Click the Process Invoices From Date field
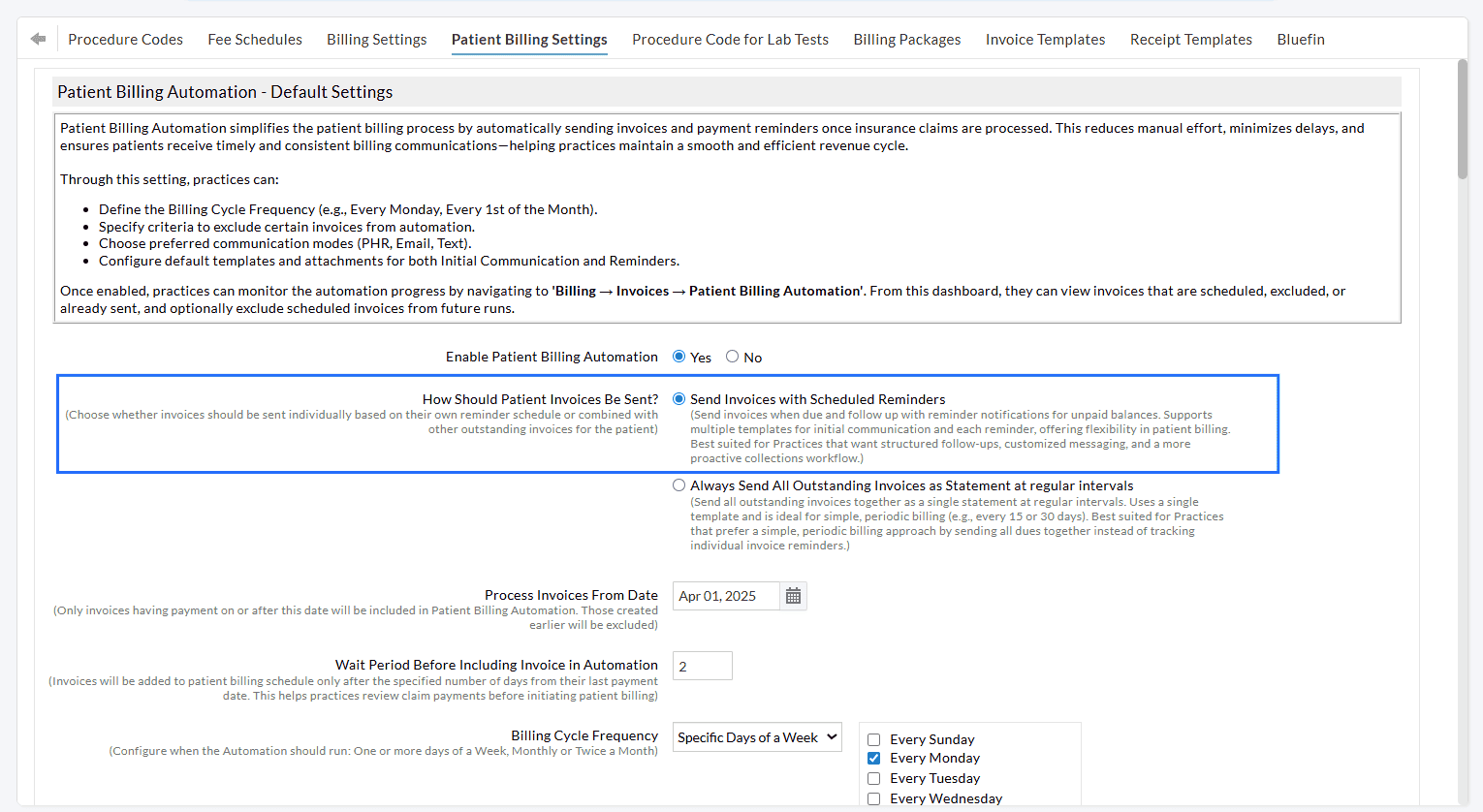Viewport: 1483px width, 812px height. coord(726,596)
